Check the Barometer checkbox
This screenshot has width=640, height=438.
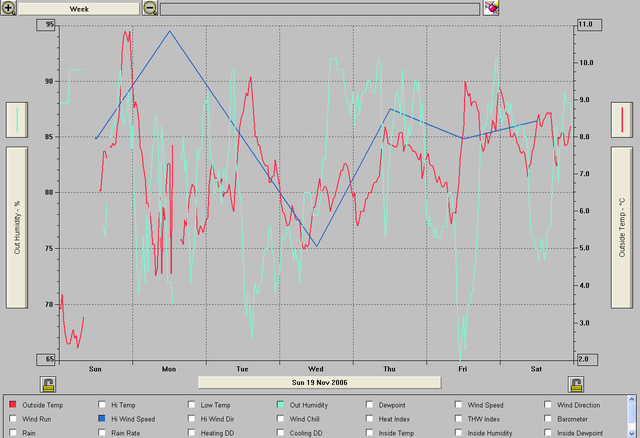pyautogui.click(x=549, y=419)
